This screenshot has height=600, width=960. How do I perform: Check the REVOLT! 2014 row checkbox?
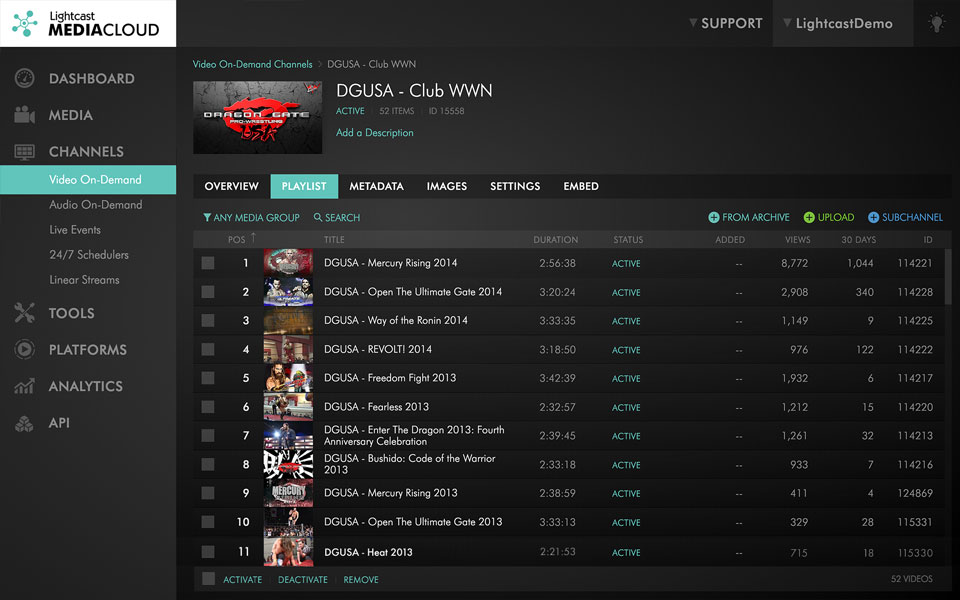(x=208, y=349)
